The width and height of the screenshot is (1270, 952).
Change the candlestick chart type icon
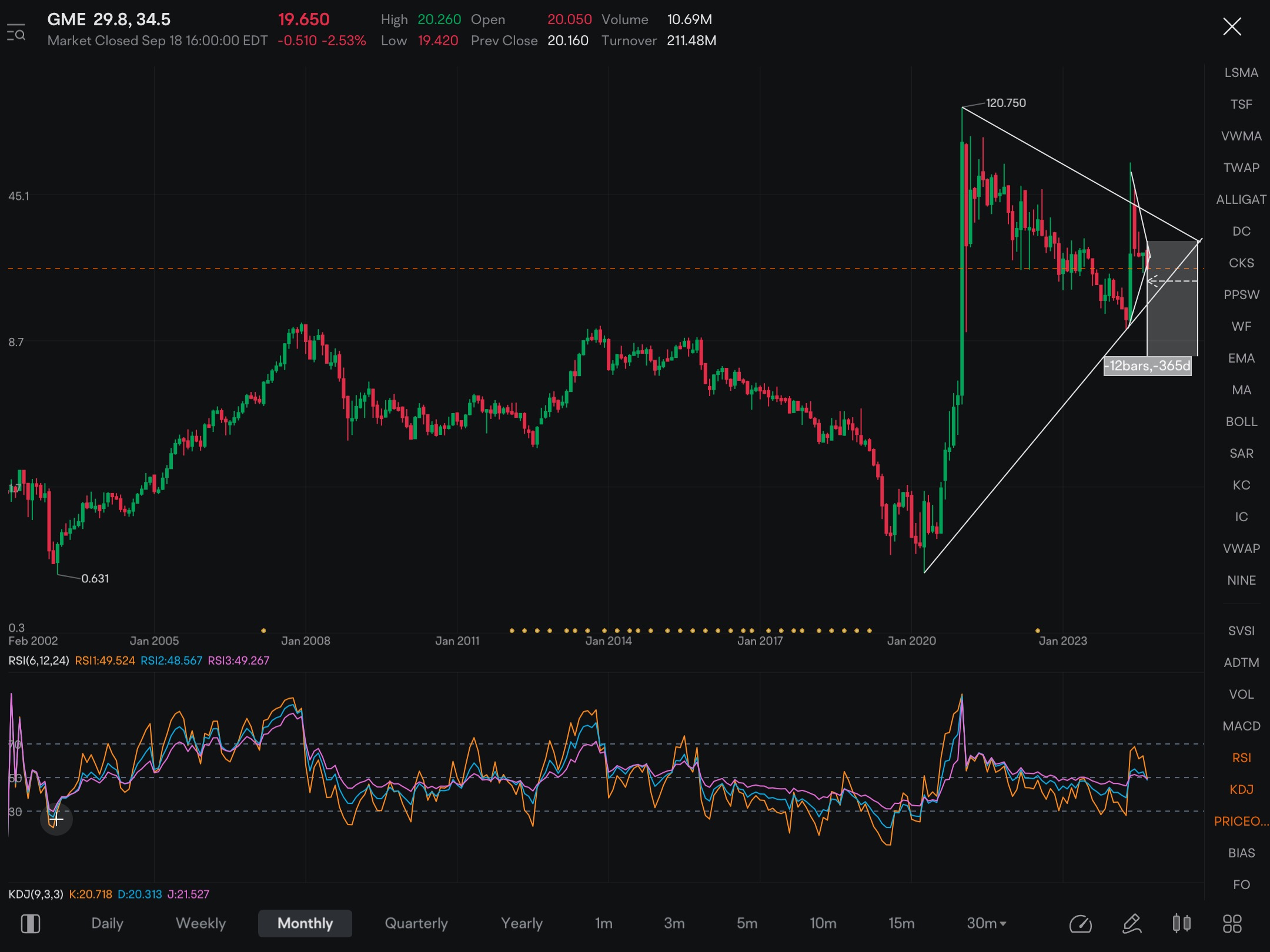pyautogui.click(x=1181, y=923)
